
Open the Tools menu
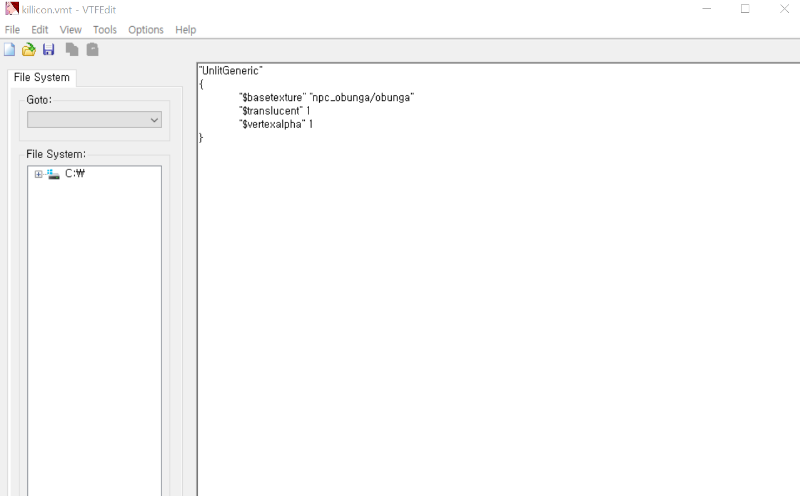[x=105, y=30]
